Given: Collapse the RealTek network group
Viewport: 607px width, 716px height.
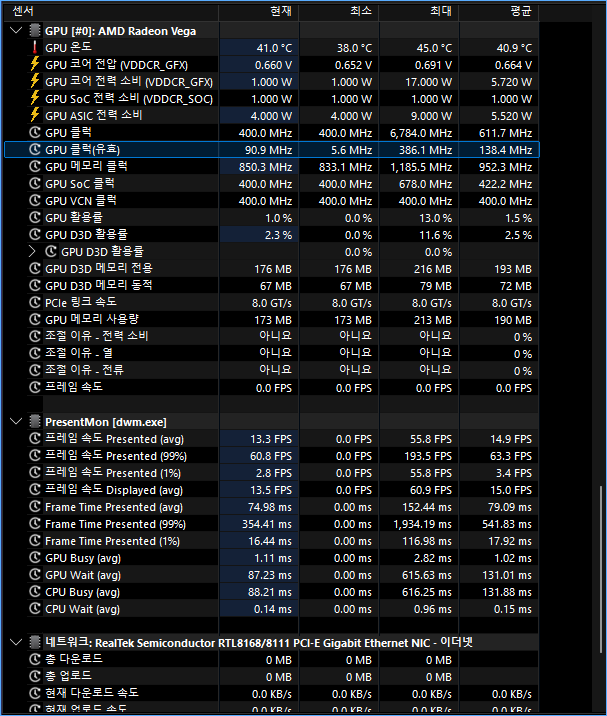Looking at the screenshot, I should click(x=16, y=642).
